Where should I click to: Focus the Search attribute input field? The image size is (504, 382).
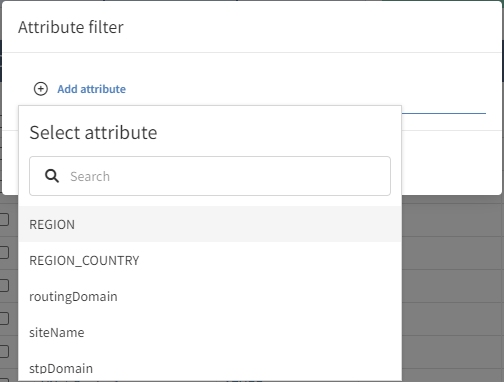coord(210,176)
